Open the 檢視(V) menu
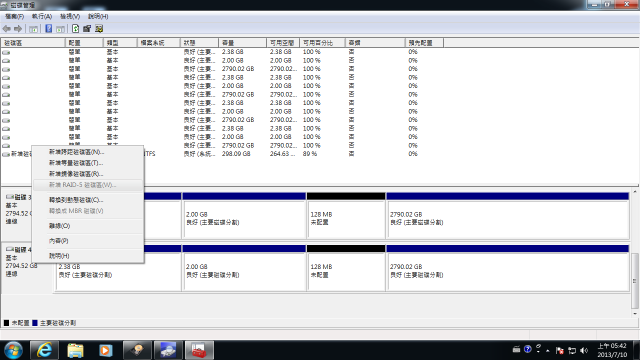The height and width of the screenshot is (360, 640). coord(70,16)
